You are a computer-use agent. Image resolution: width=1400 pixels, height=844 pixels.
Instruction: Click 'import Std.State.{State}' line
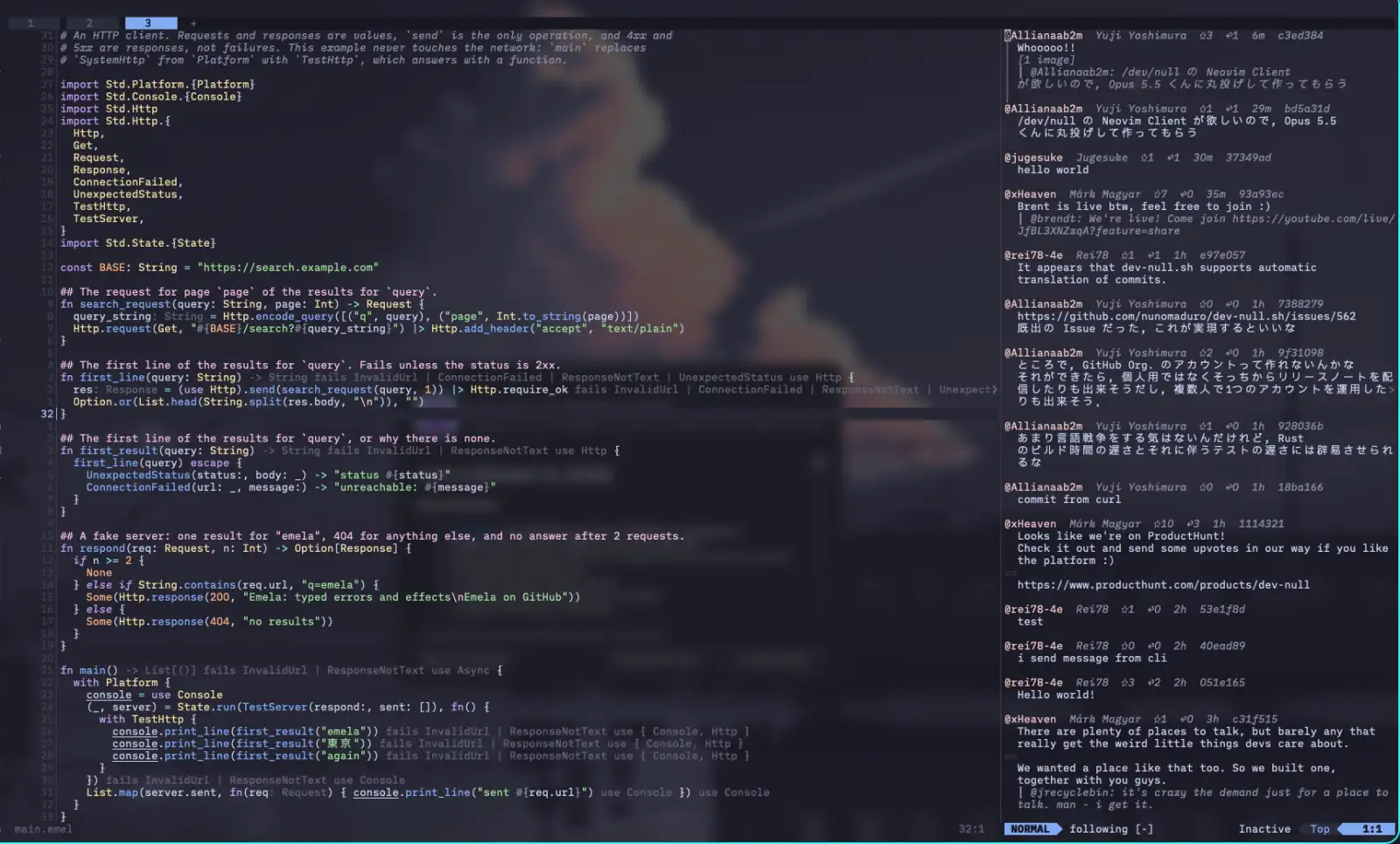(138, 243)
